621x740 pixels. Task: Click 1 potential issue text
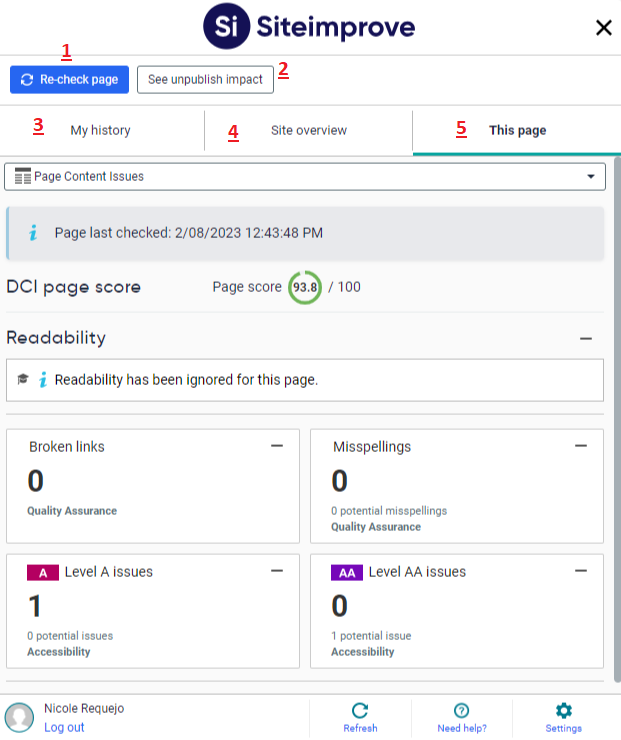(x=371, y=636)
